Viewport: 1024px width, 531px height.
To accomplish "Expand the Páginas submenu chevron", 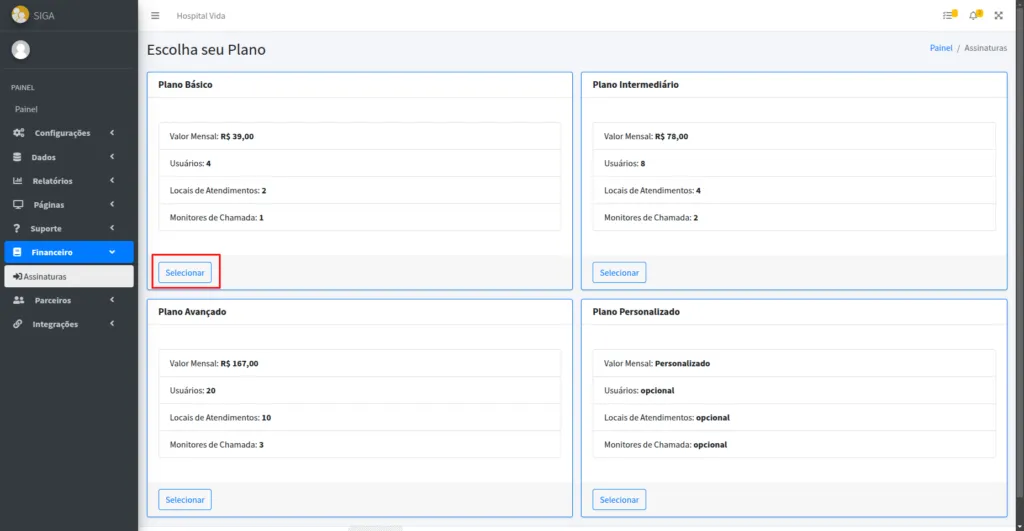I will tap(112, 205).
